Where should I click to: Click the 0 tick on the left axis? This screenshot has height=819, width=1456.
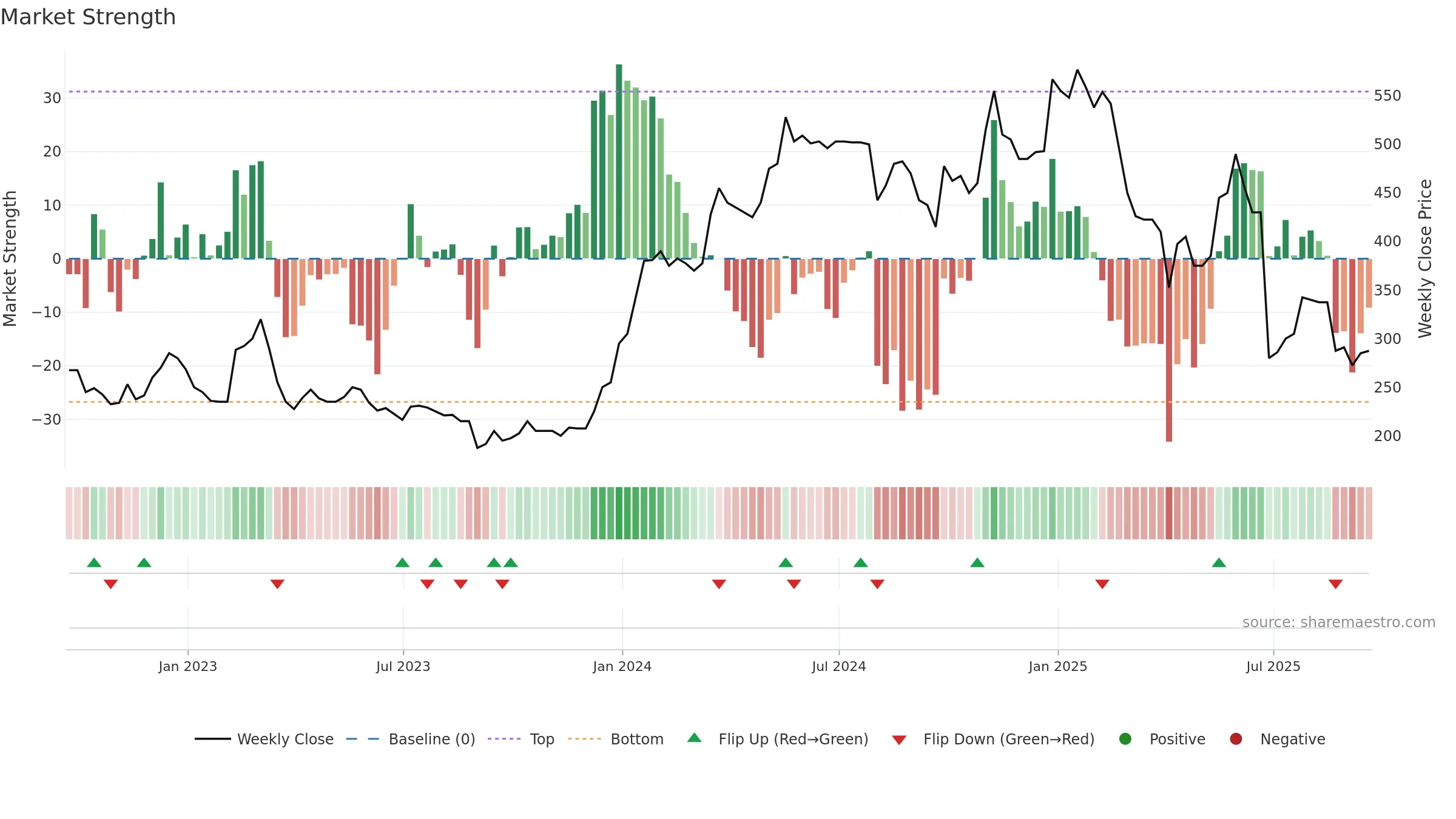pyautogui.click(x=57, y=258)
